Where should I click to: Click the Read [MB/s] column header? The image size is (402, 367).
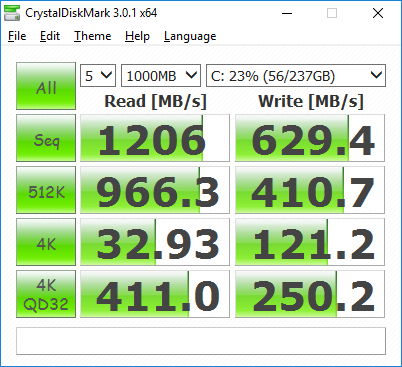[155, 101]
